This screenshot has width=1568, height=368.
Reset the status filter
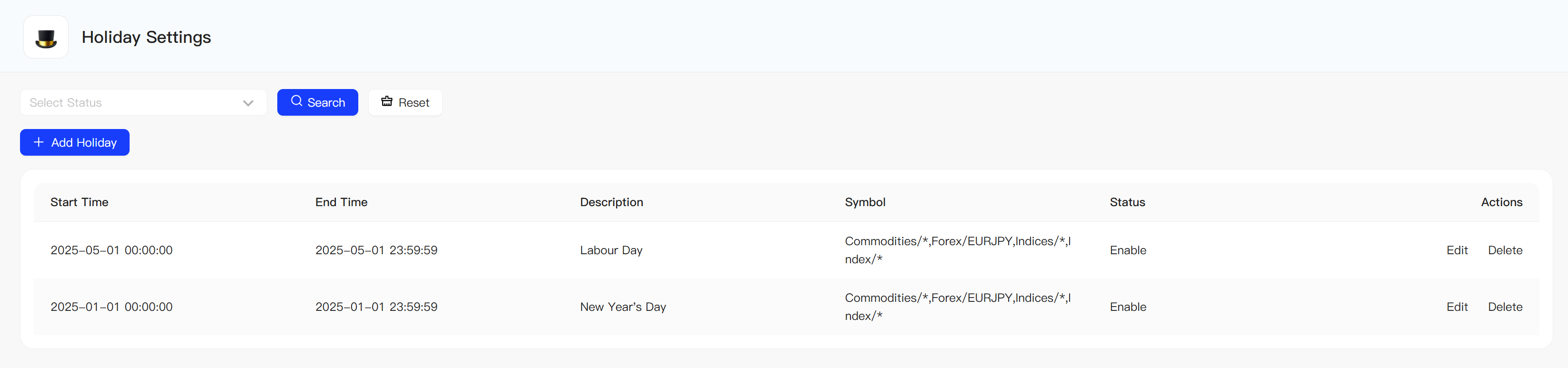(405, 102)
